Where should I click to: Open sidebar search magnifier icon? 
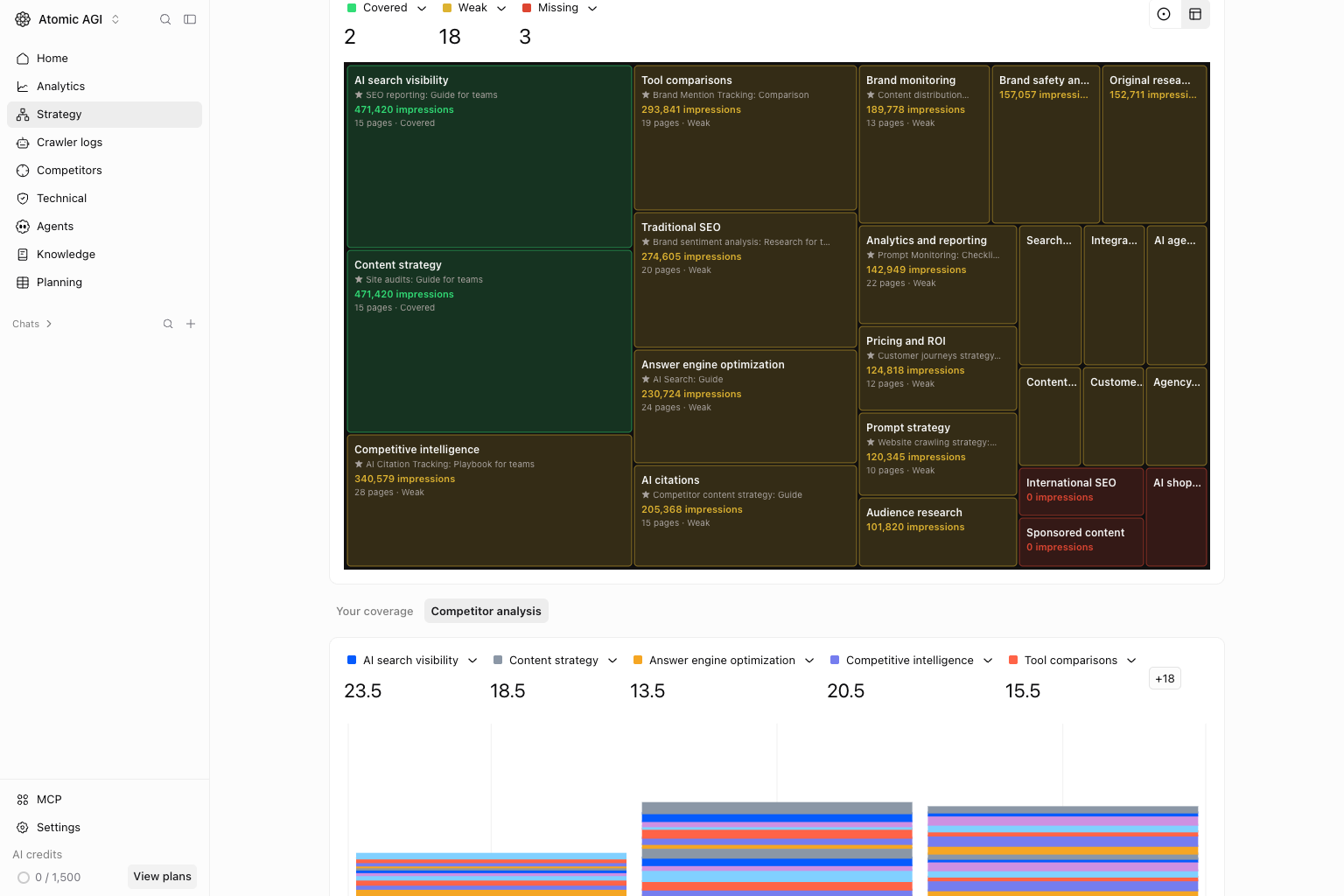tap(165, 19)
